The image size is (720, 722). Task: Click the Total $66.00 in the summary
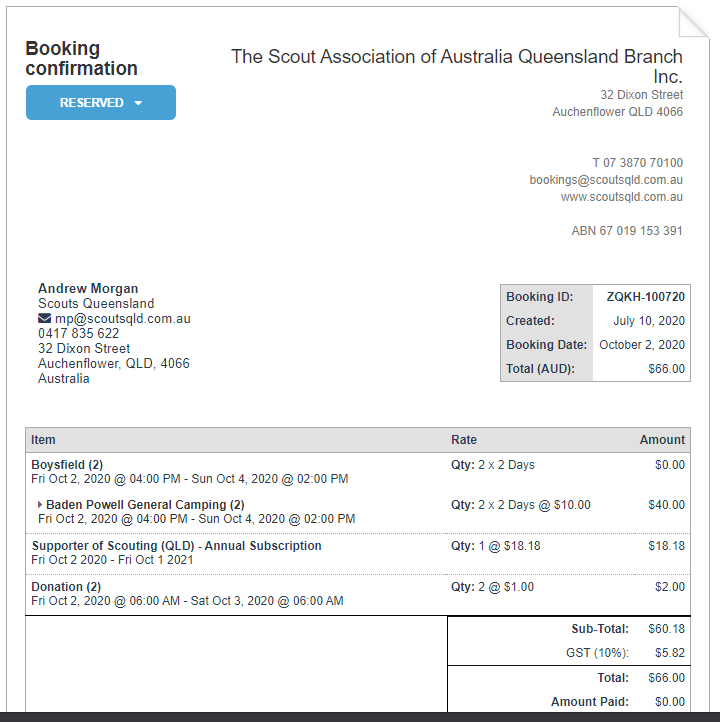[667, 678]
